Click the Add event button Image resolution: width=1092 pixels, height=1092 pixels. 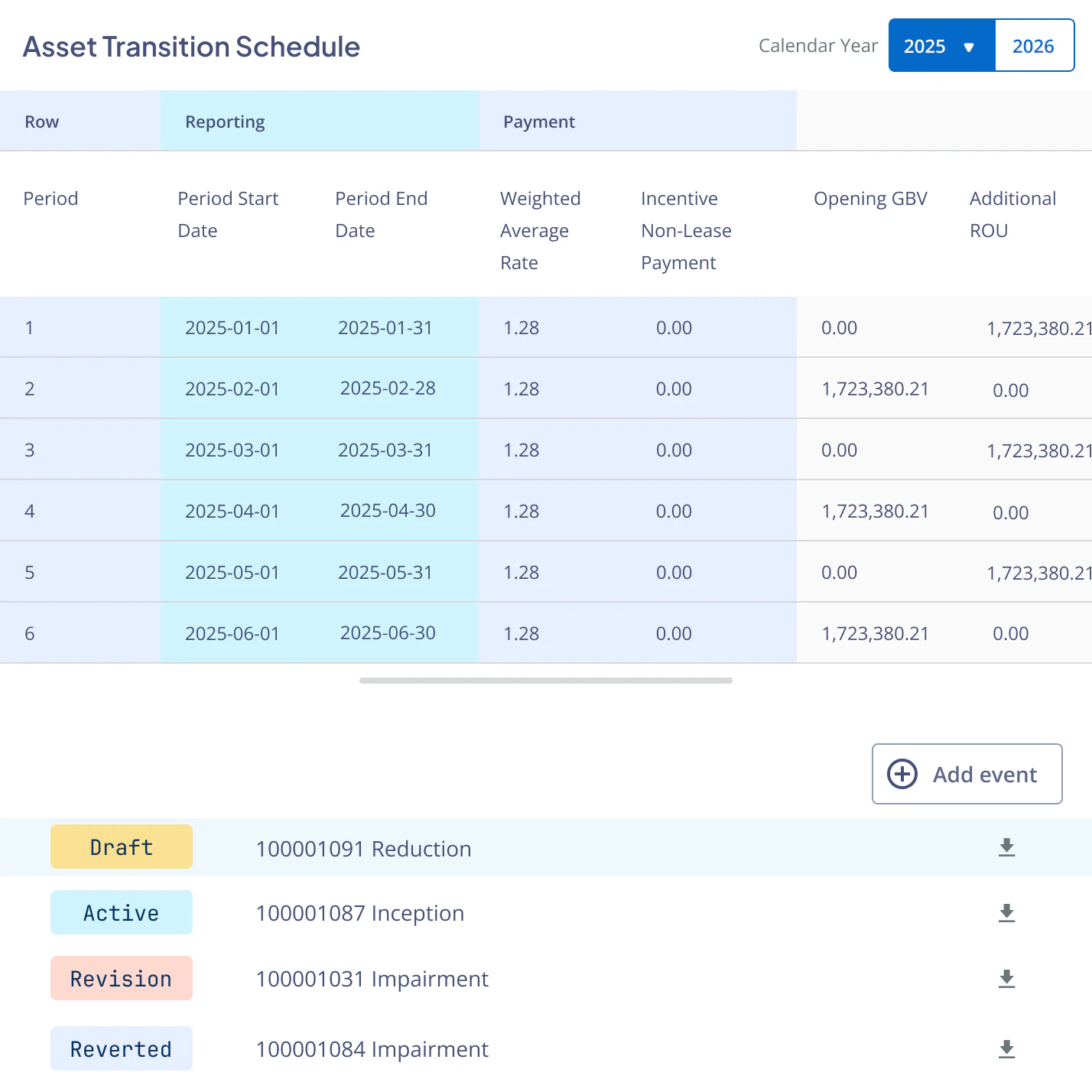point(967,774)
